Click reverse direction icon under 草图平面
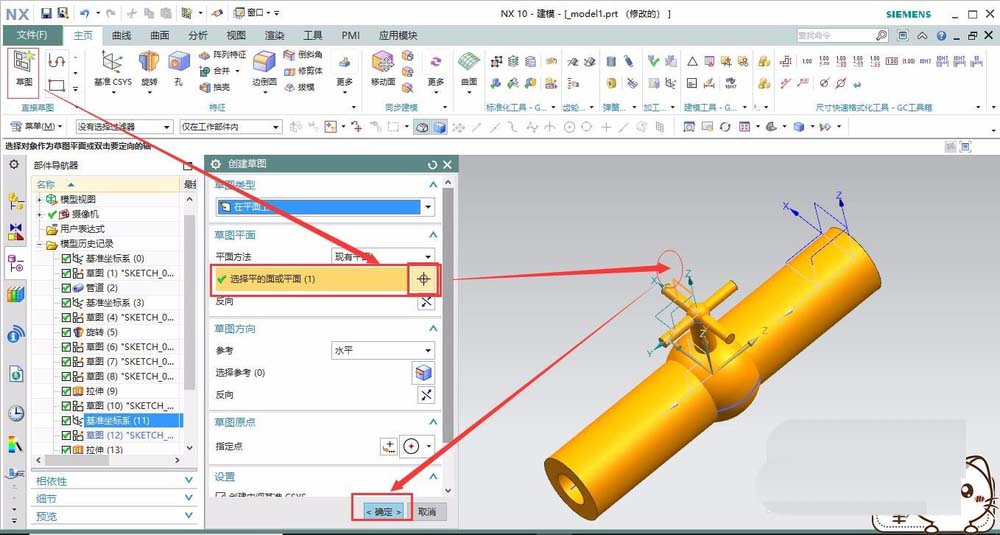Image resolution: width=1000 pixels, height=535 pixels. 426,302
